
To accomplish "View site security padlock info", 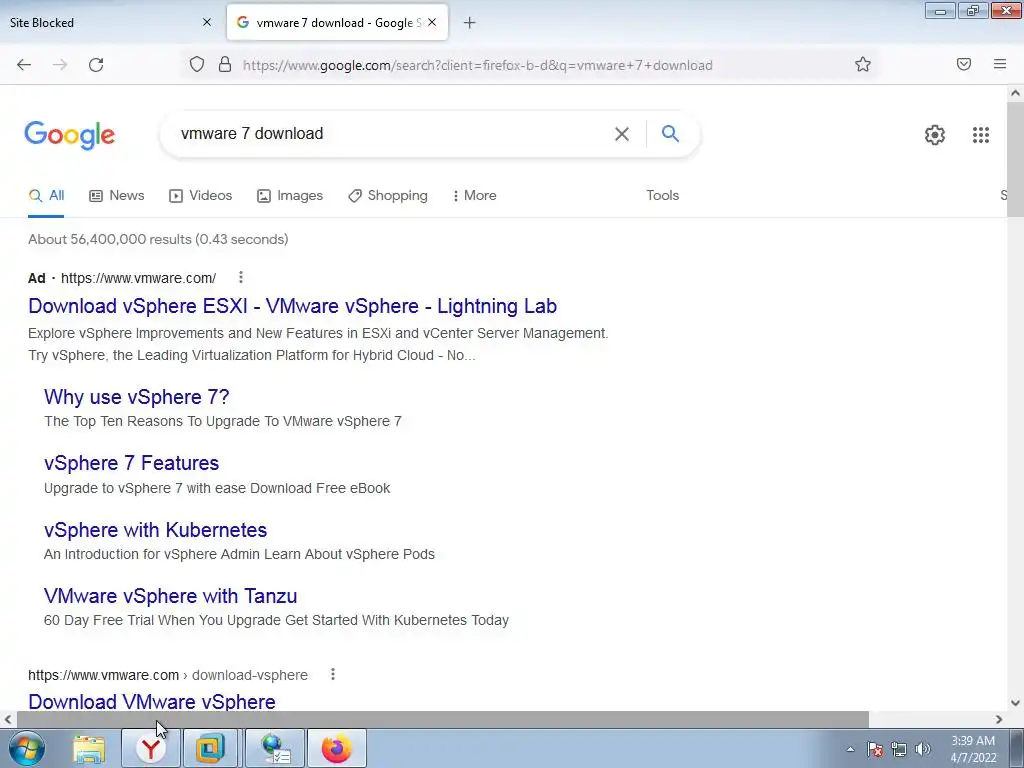I will (225, 64).
